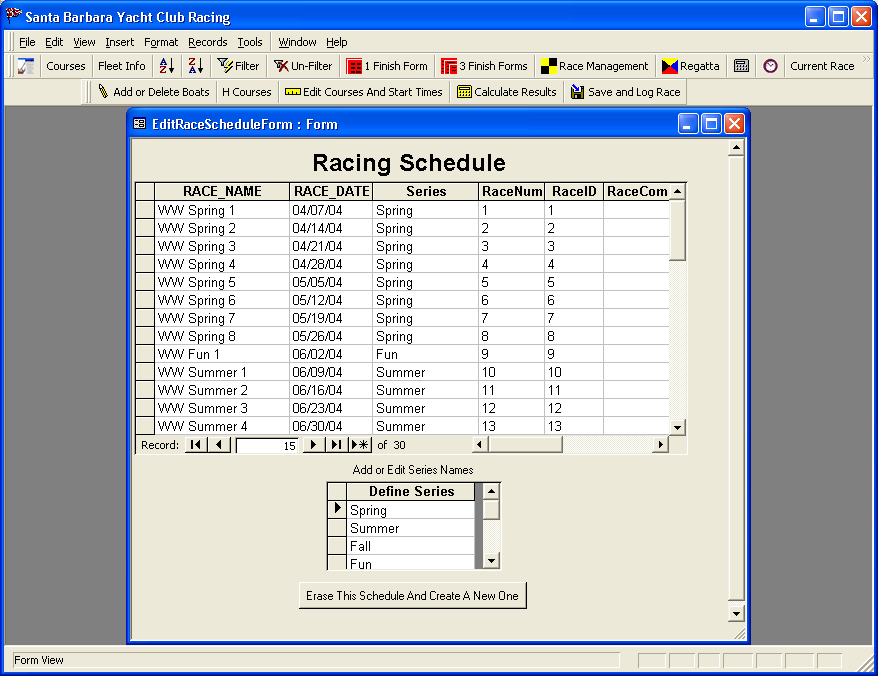Click the clock icon in toolbar
Image resolution: width=878 pixels, height=676 pixels.
pos(770,66)
